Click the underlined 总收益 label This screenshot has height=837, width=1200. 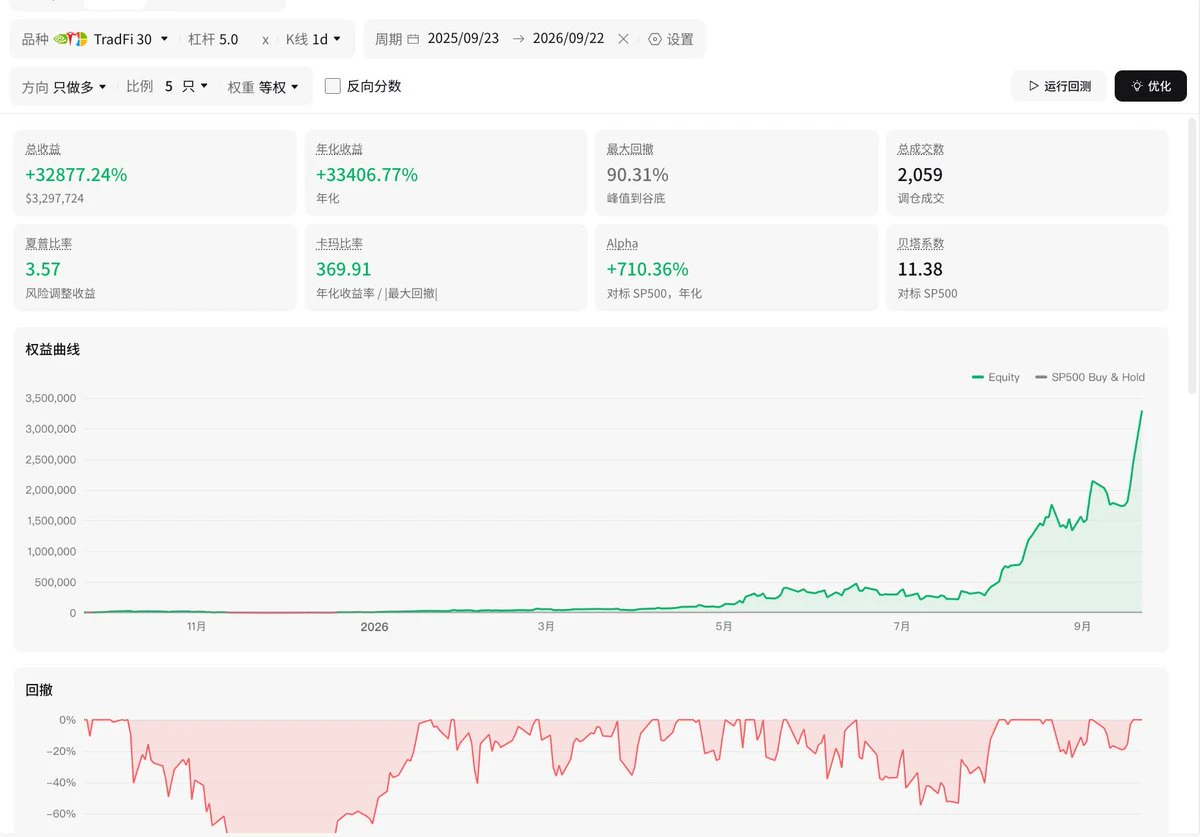43,149
